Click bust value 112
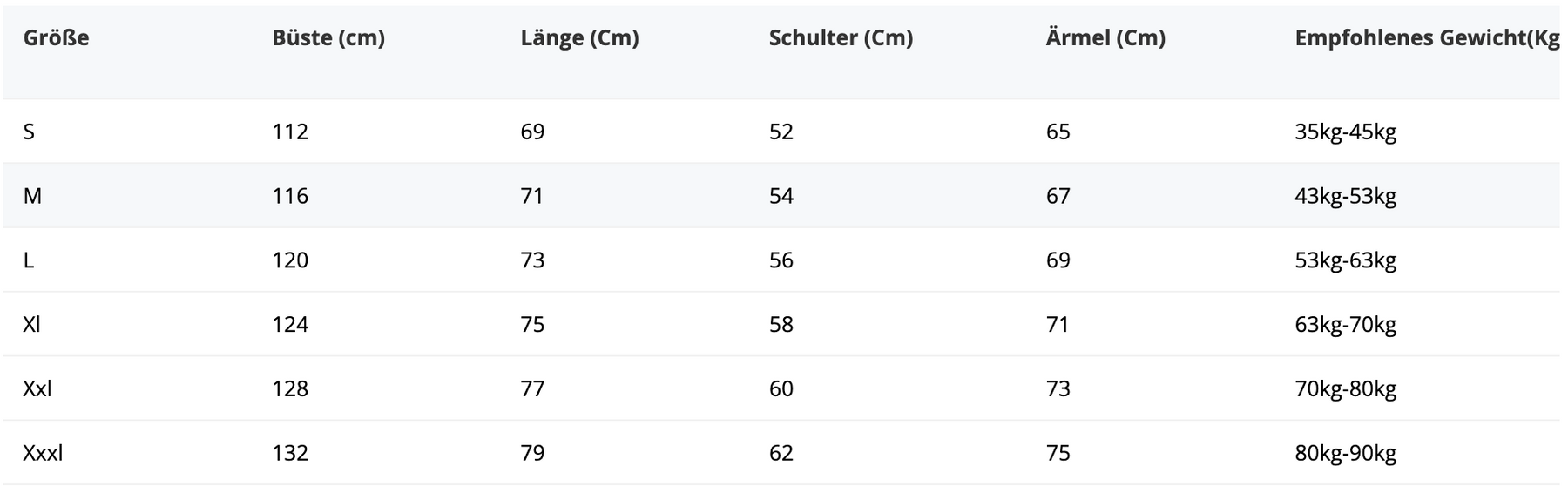 pyautogui.click(x=290, y=132)
